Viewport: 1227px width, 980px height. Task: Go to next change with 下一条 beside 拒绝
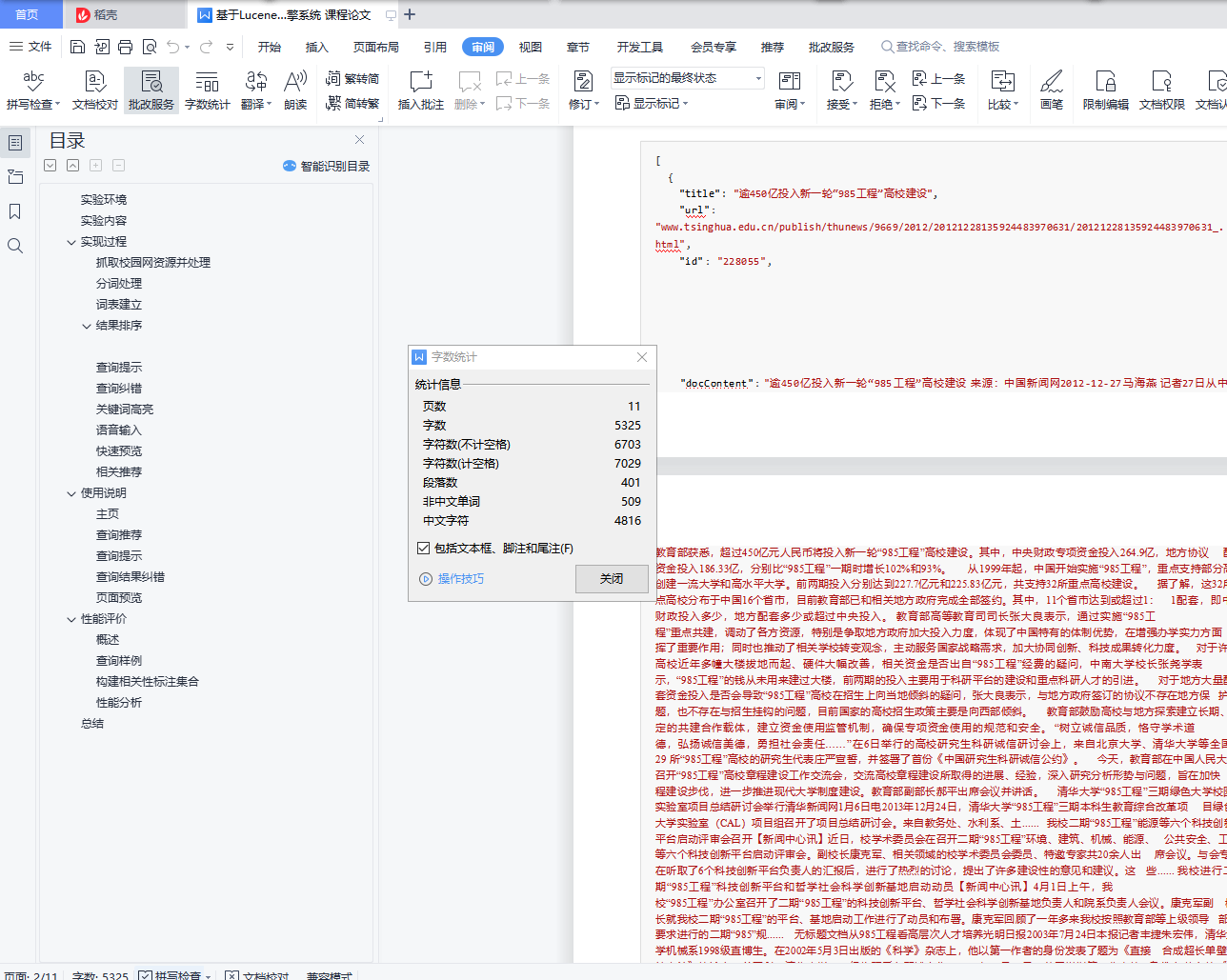[938, 103]
